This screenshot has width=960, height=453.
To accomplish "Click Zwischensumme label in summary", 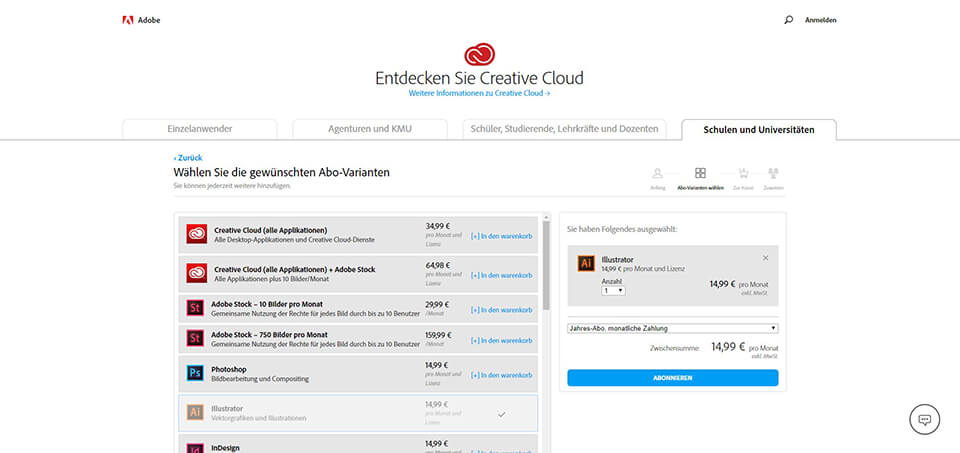I will tap(675, 348).
